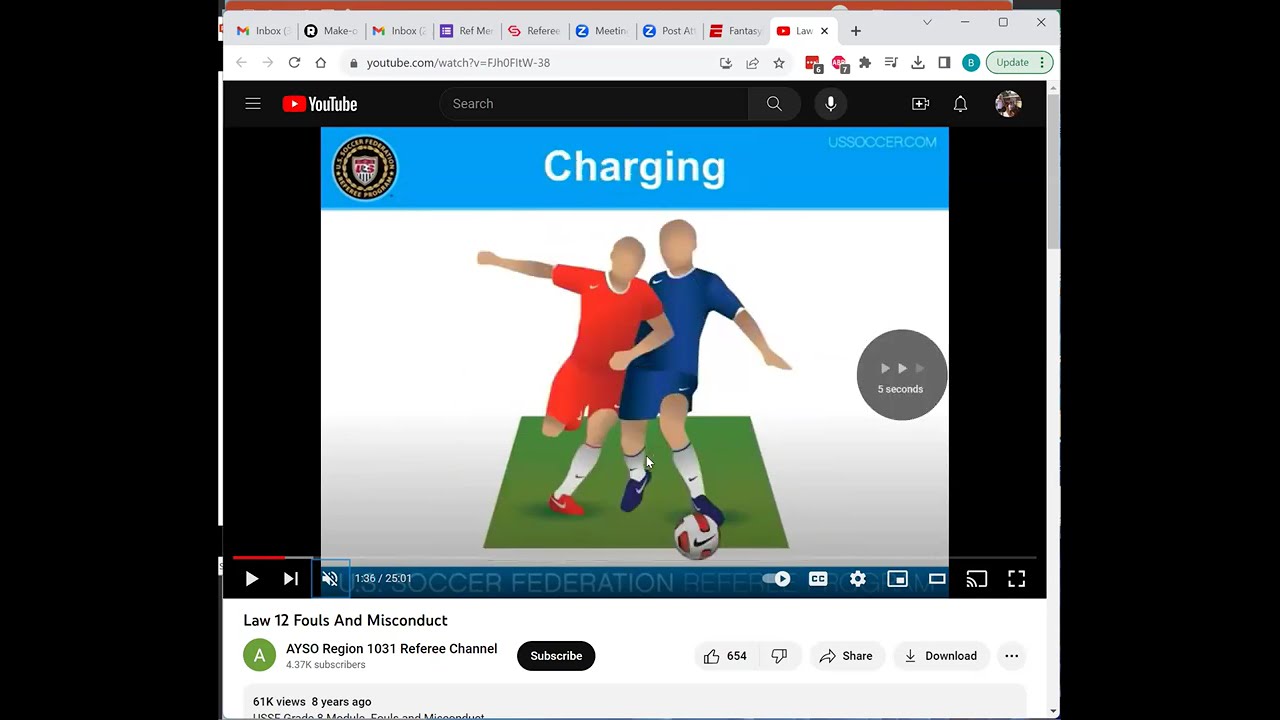Toggle theater mode
Viewport: 1280px width, 720px height.
pos(937,579)
